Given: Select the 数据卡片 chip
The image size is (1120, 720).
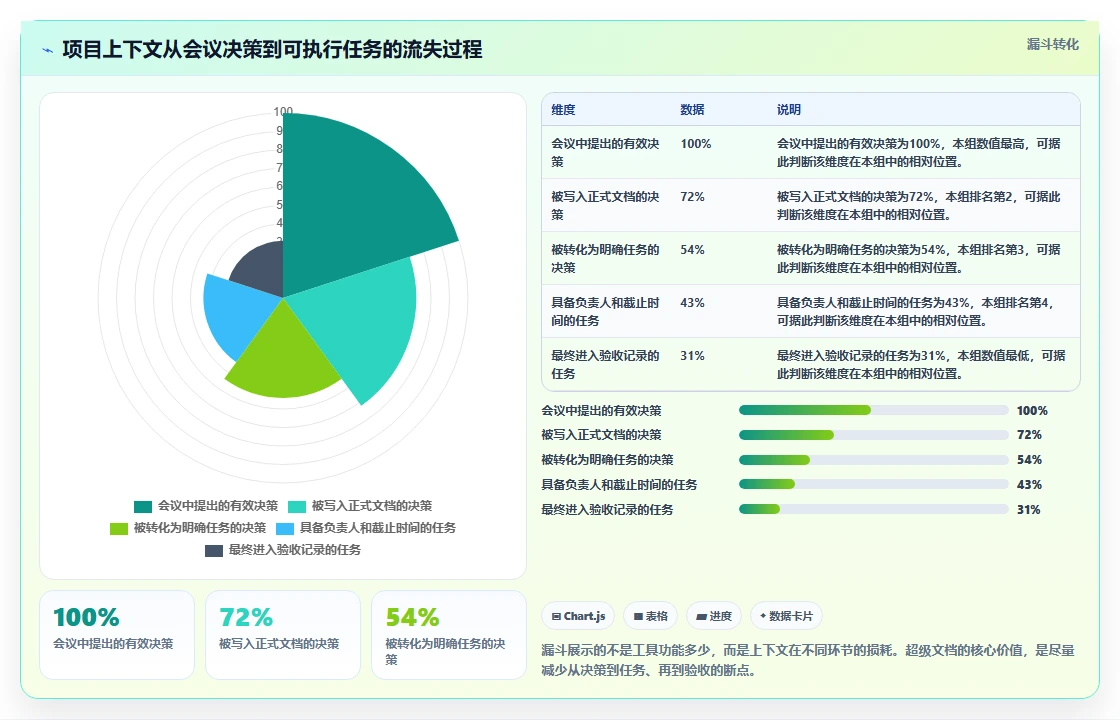Looking at the screenshot, I should 786,616.
